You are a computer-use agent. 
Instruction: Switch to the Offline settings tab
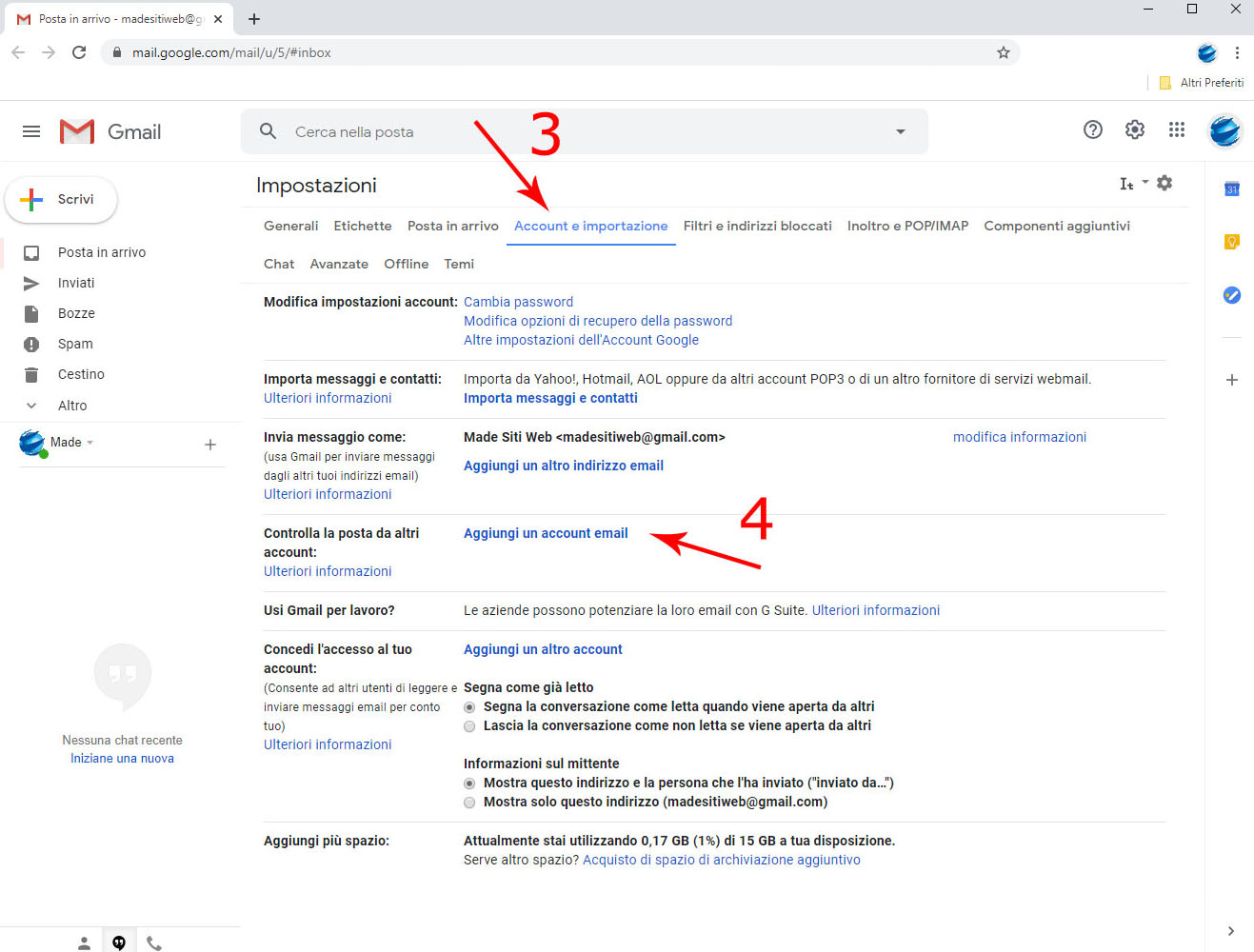tap(407, 264)
